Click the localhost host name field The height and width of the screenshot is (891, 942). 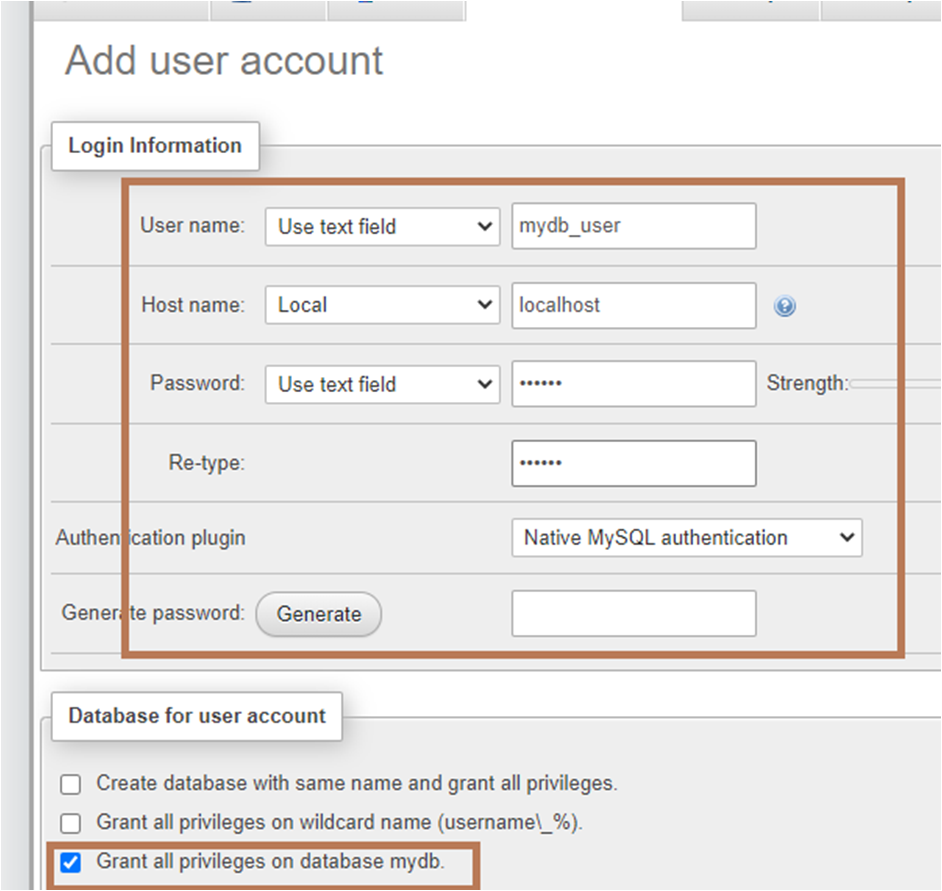(633, 305)
